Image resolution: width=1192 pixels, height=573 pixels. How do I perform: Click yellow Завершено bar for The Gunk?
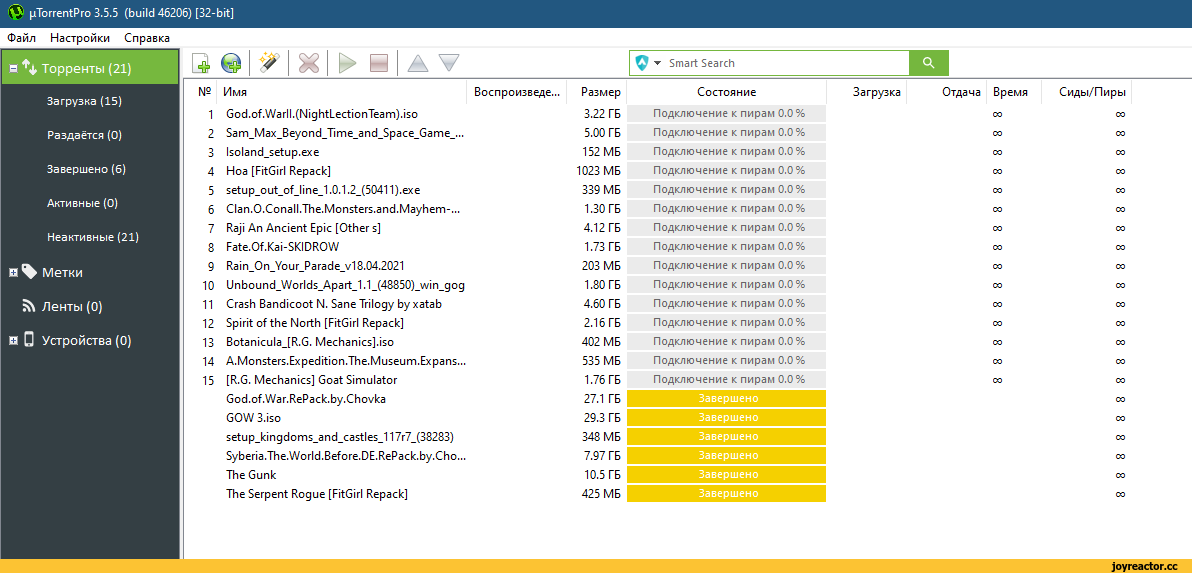point(726,475)
